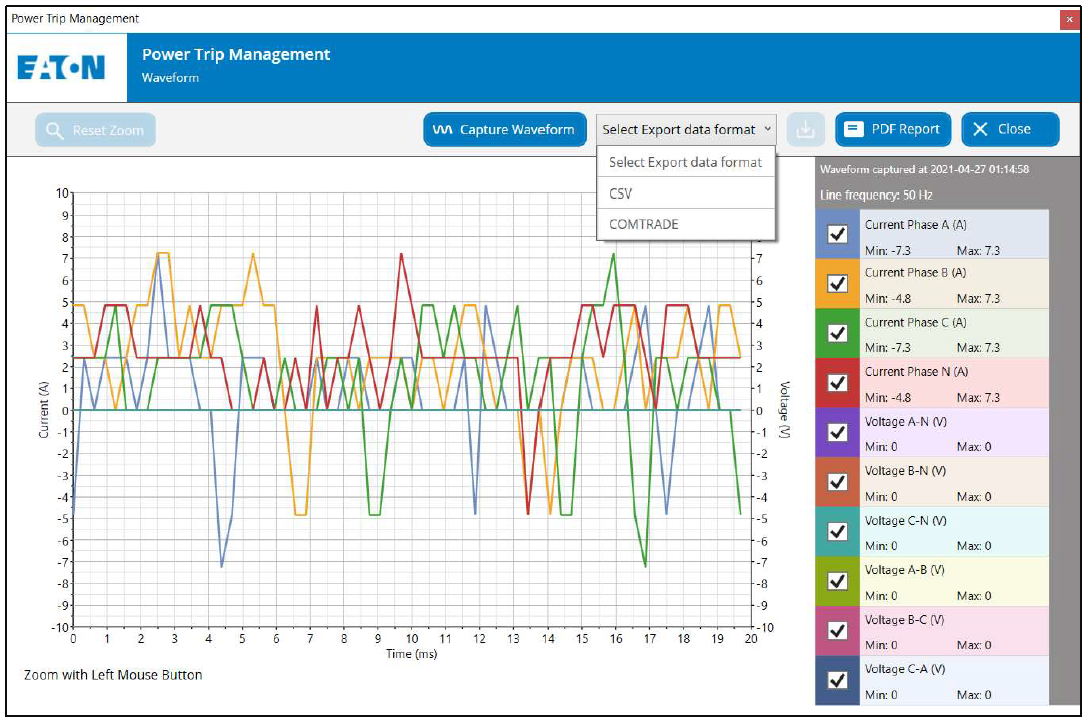
Task: Uncheck Current Phase B checkbox
Action: coord(838,283)
